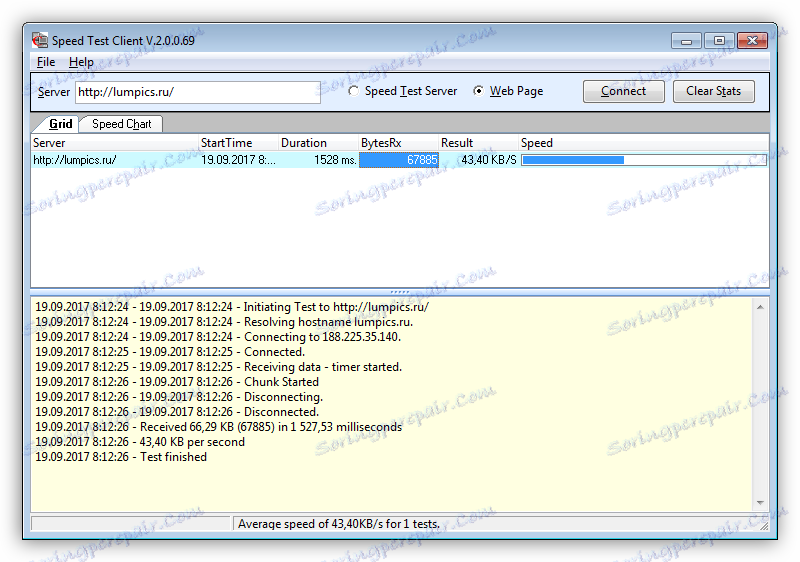Select the http://lumpics.ru/ grid row
This screenshot has width=800, height=562.
click(399, 160)
